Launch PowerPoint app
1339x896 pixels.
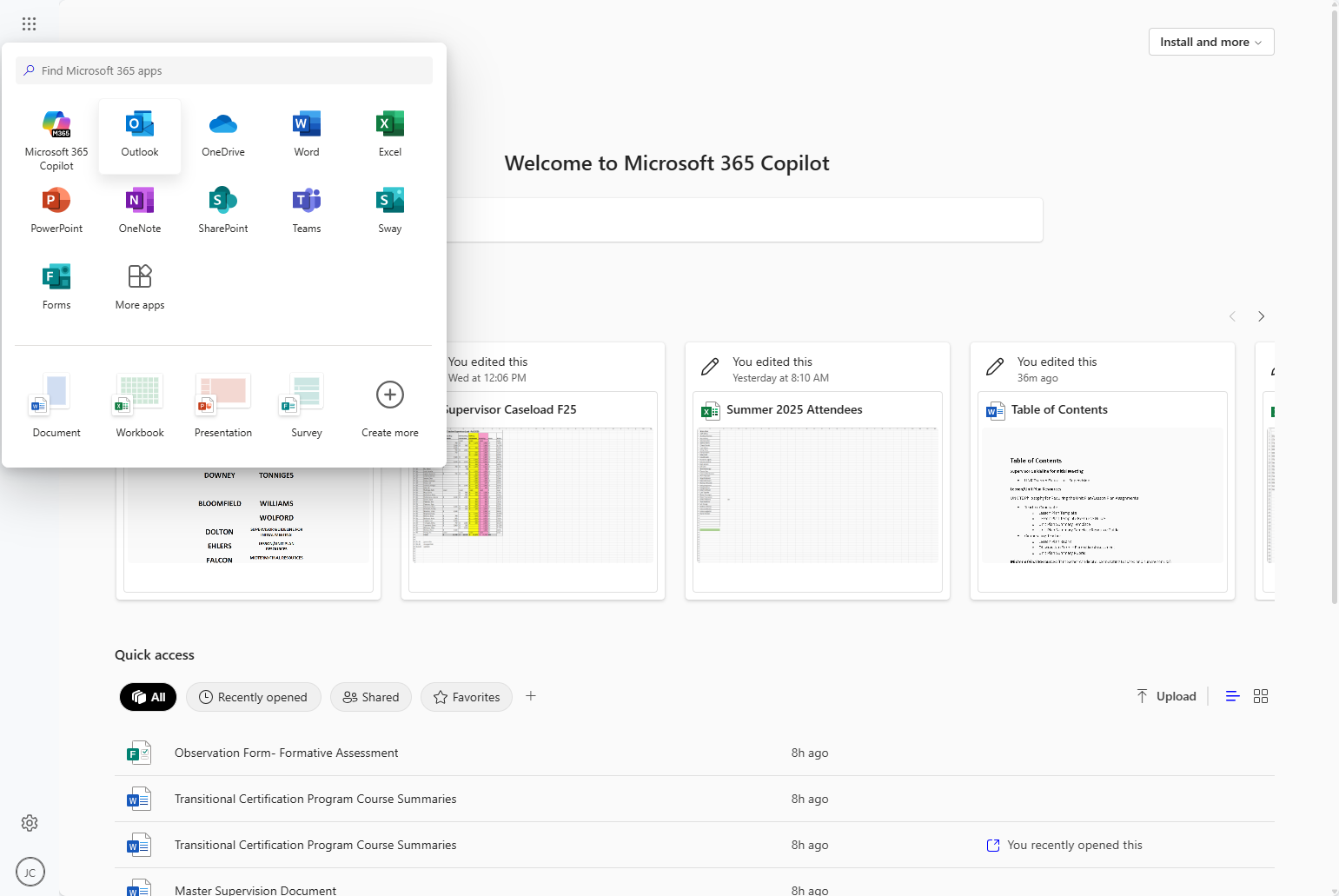[x=56, y=211]
